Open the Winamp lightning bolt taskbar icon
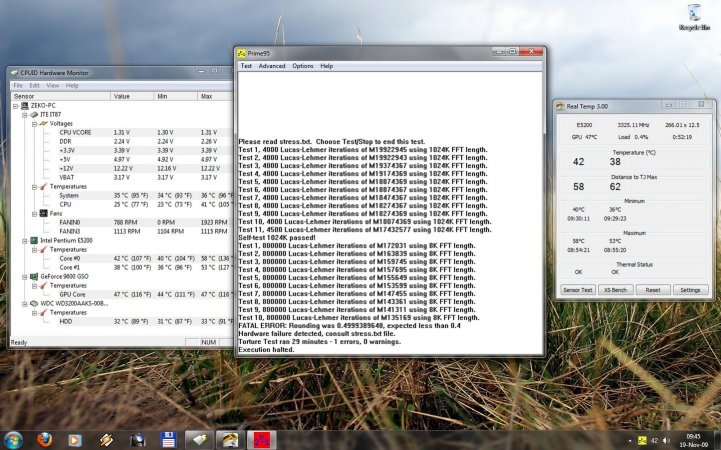This screenshot has height=450, width=721. (x=106, y=440)
